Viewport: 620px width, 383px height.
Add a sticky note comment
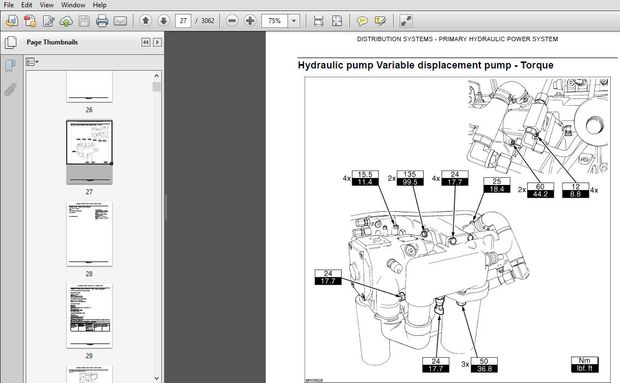(362, 21)
